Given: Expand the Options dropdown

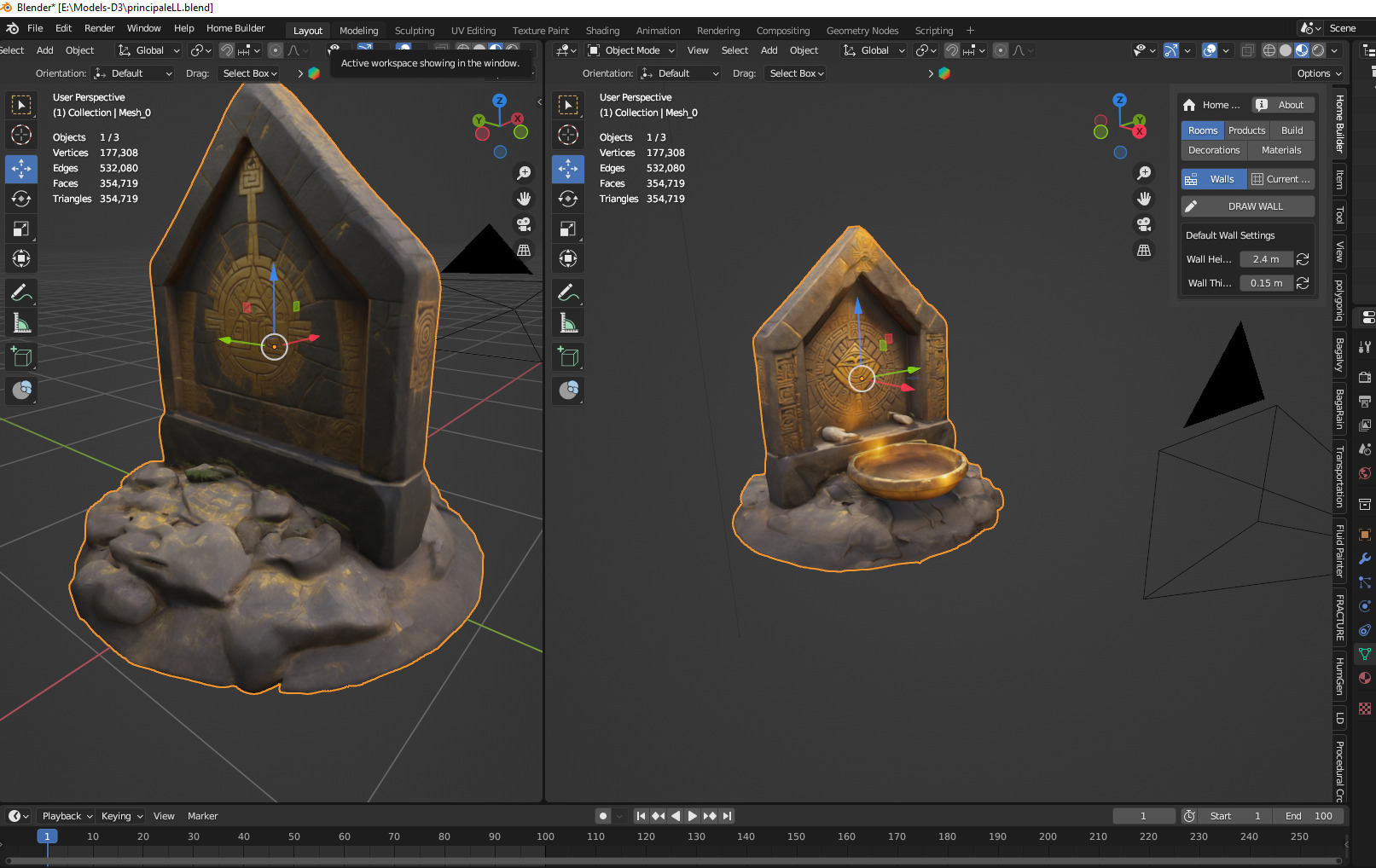Looking at the screenshot, I should coord(1319,73).
